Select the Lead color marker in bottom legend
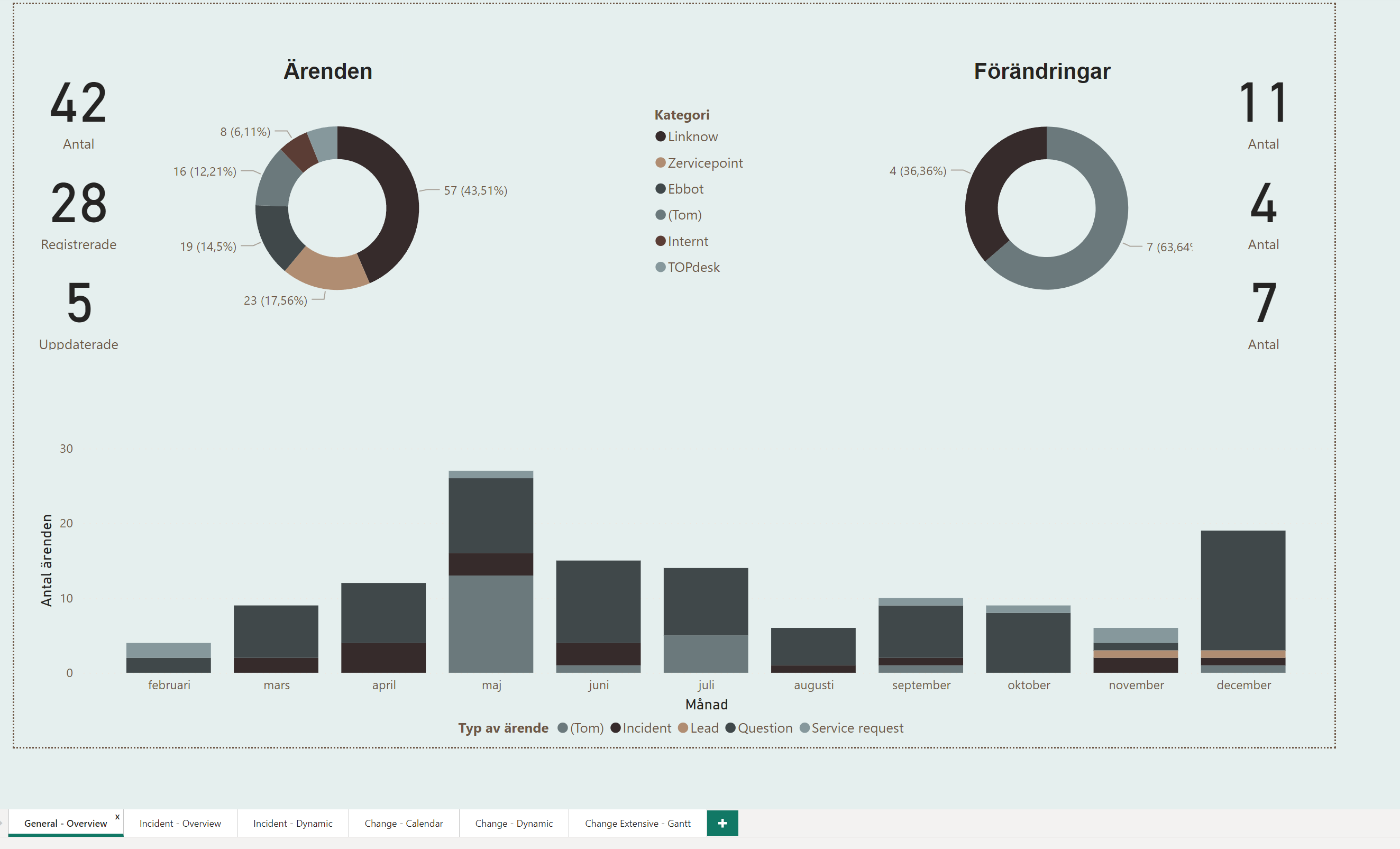The image size is (1400, 849). click(682, 728)
